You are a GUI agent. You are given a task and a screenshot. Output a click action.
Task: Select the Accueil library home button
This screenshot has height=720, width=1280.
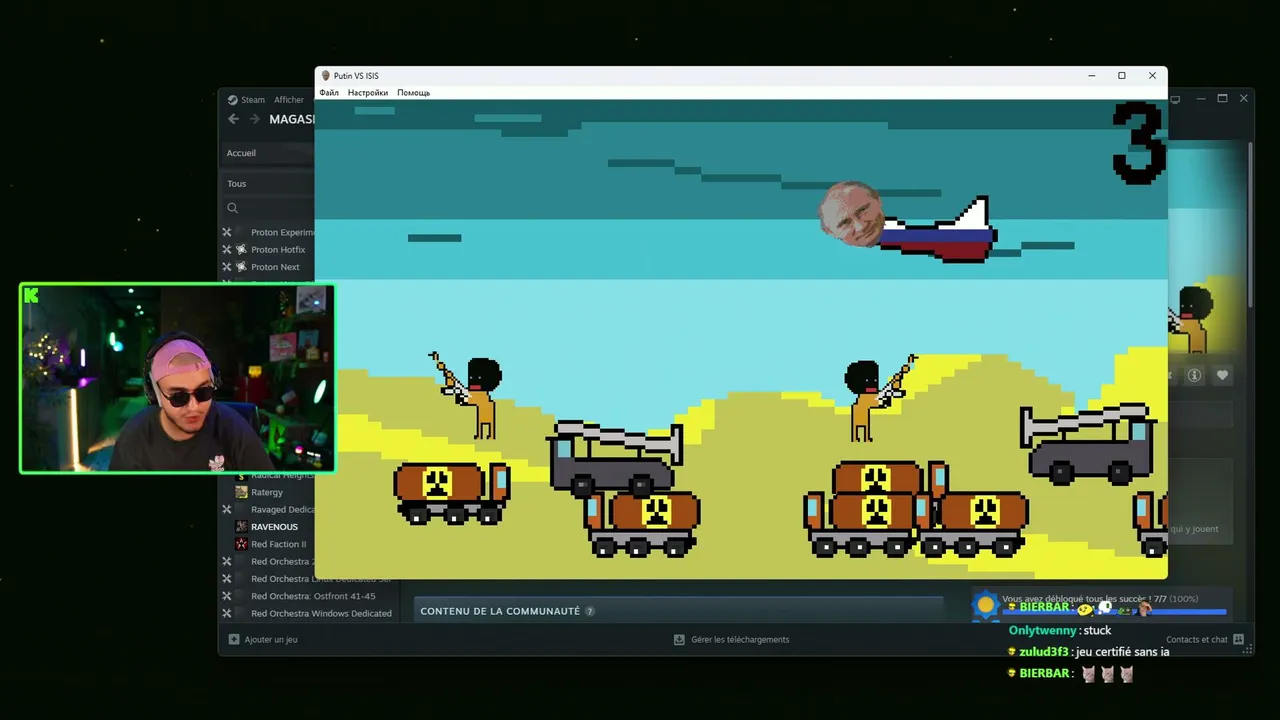[x=268, y=153]
